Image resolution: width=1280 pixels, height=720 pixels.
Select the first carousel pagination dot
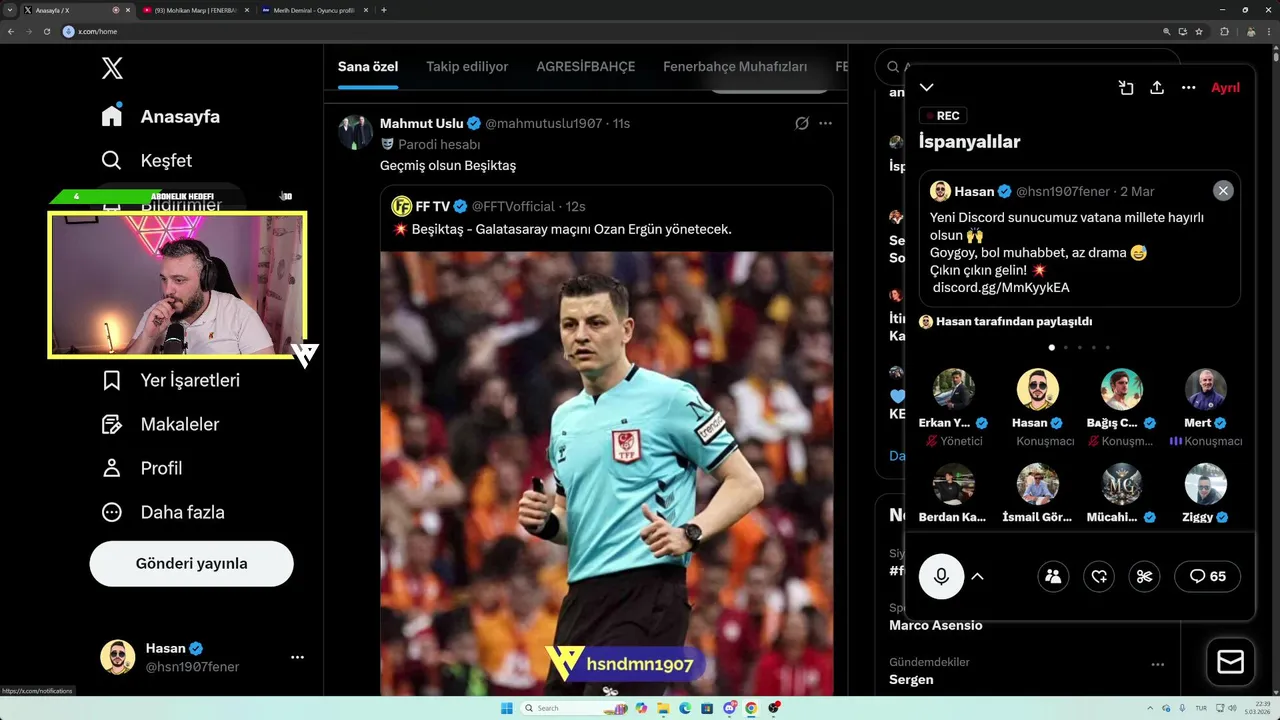(x=1051, y=348)
